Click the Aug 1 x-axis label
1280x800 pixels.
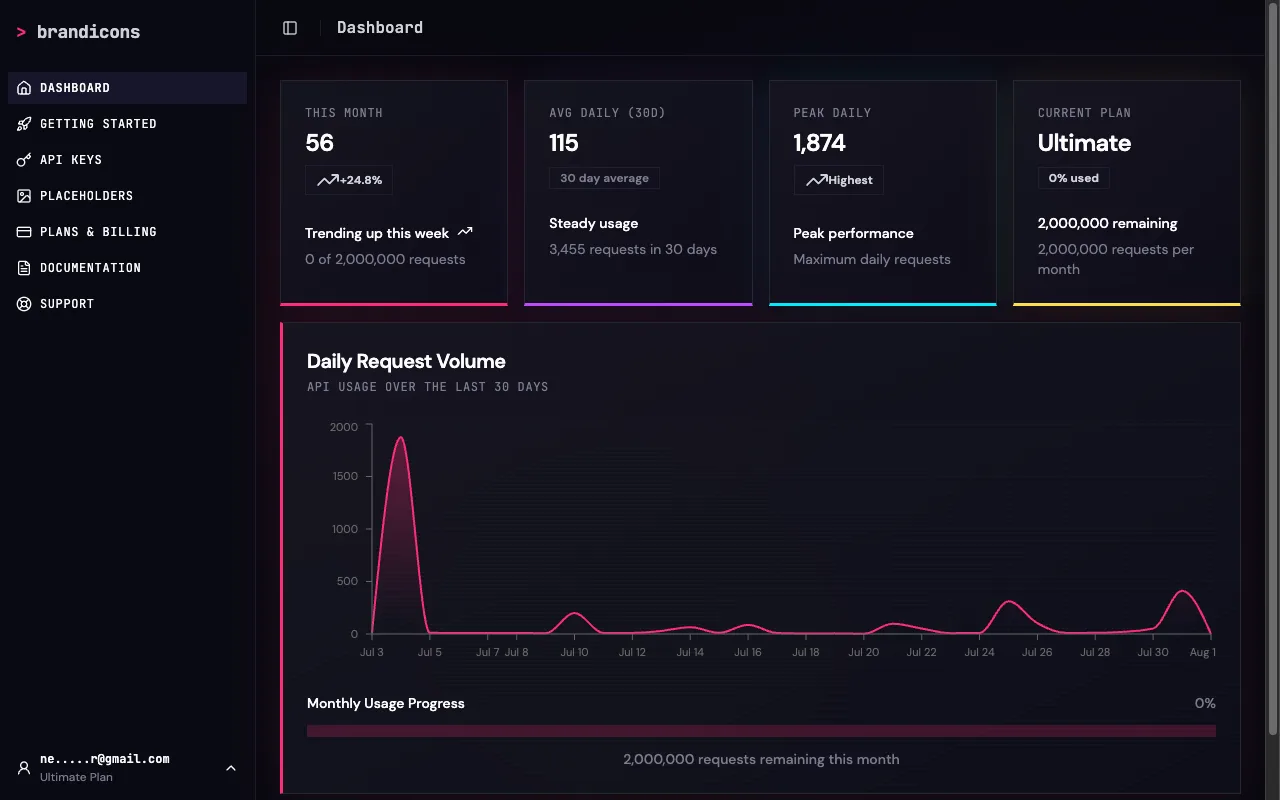pyautogui.click(x=1202, y=652)
